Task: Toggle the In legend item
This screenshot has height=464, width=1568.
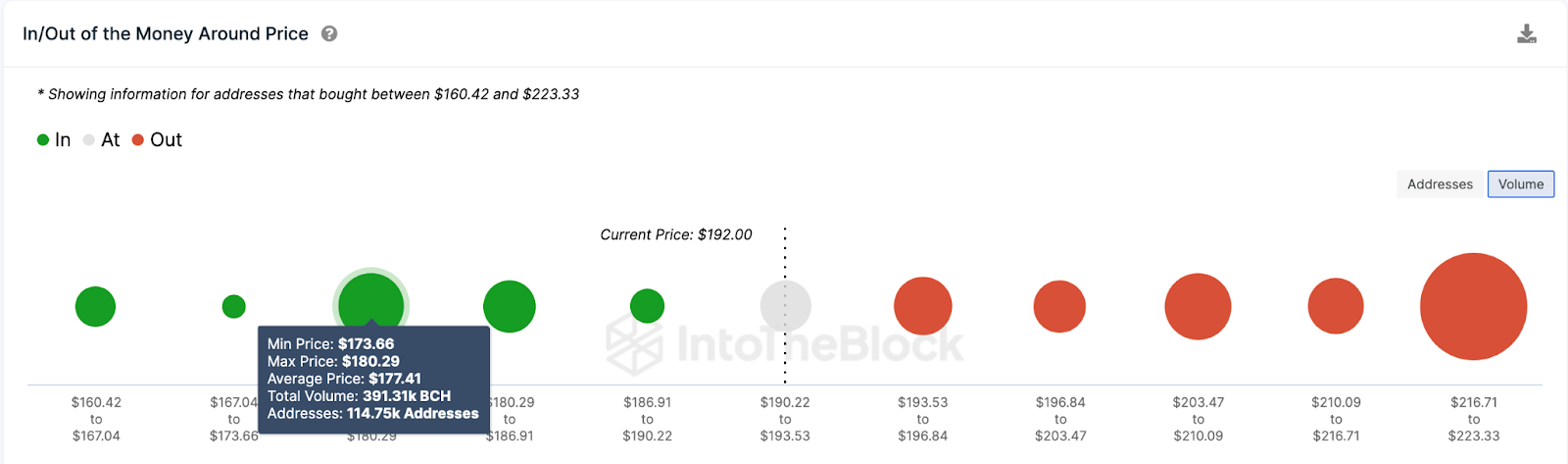Action: [54, 140]
